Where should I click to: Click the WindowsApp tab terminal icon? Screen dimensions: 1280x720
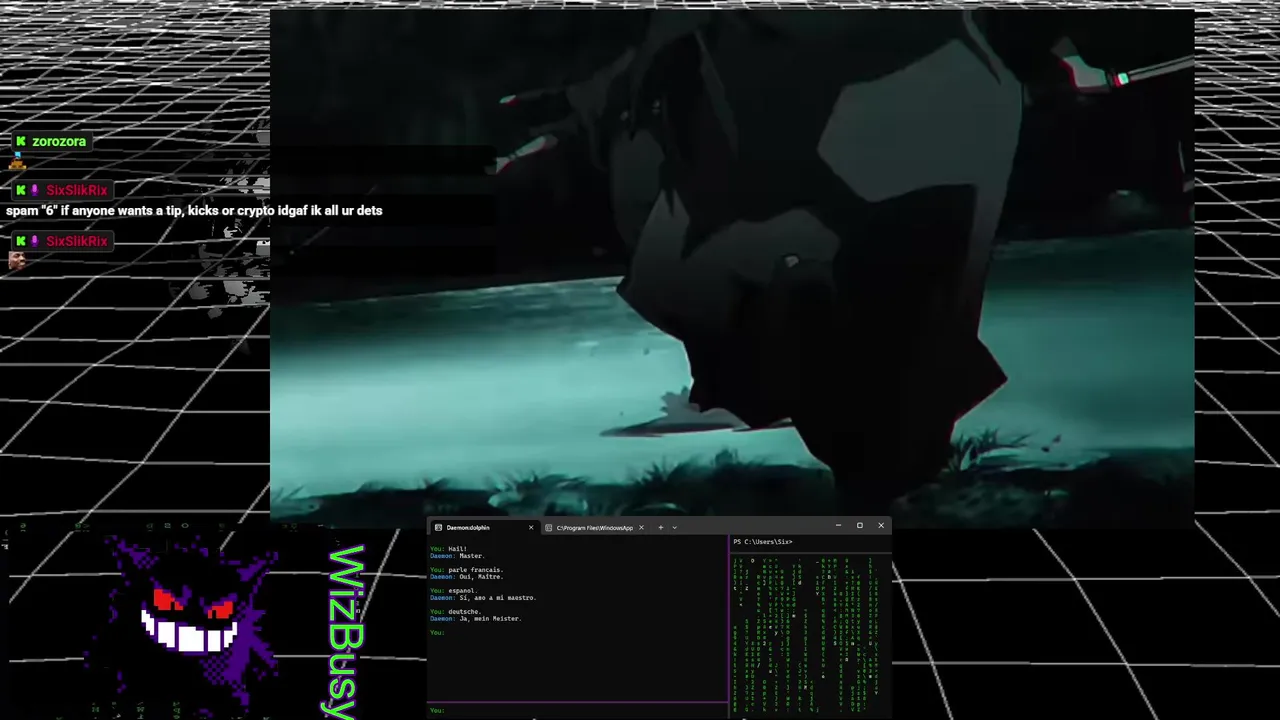coord(549,527)
